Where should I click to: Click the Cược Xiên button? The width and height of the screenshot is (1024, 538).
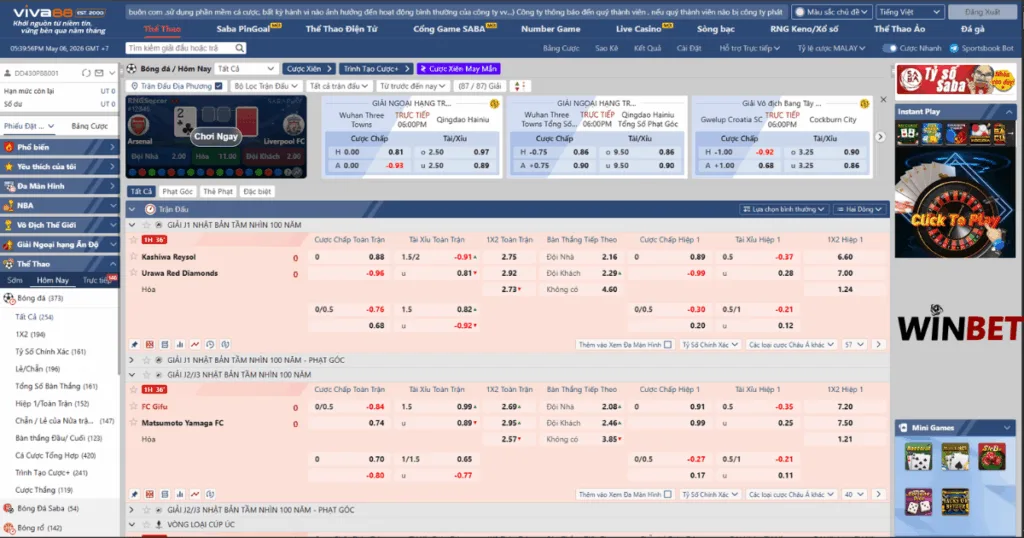point(309,69)
